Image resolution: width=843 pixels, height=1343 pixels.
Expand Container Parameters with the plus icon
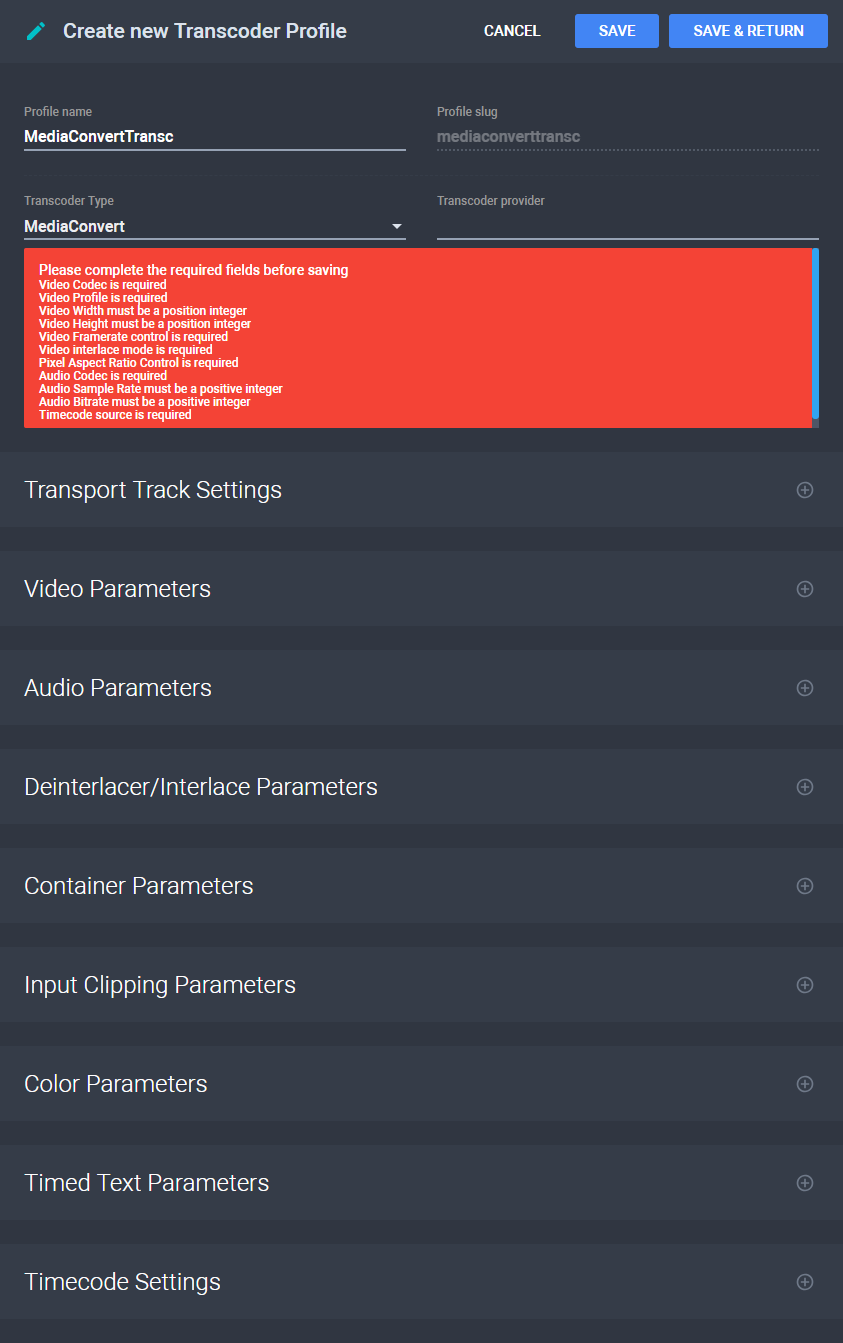pos(805,886)
